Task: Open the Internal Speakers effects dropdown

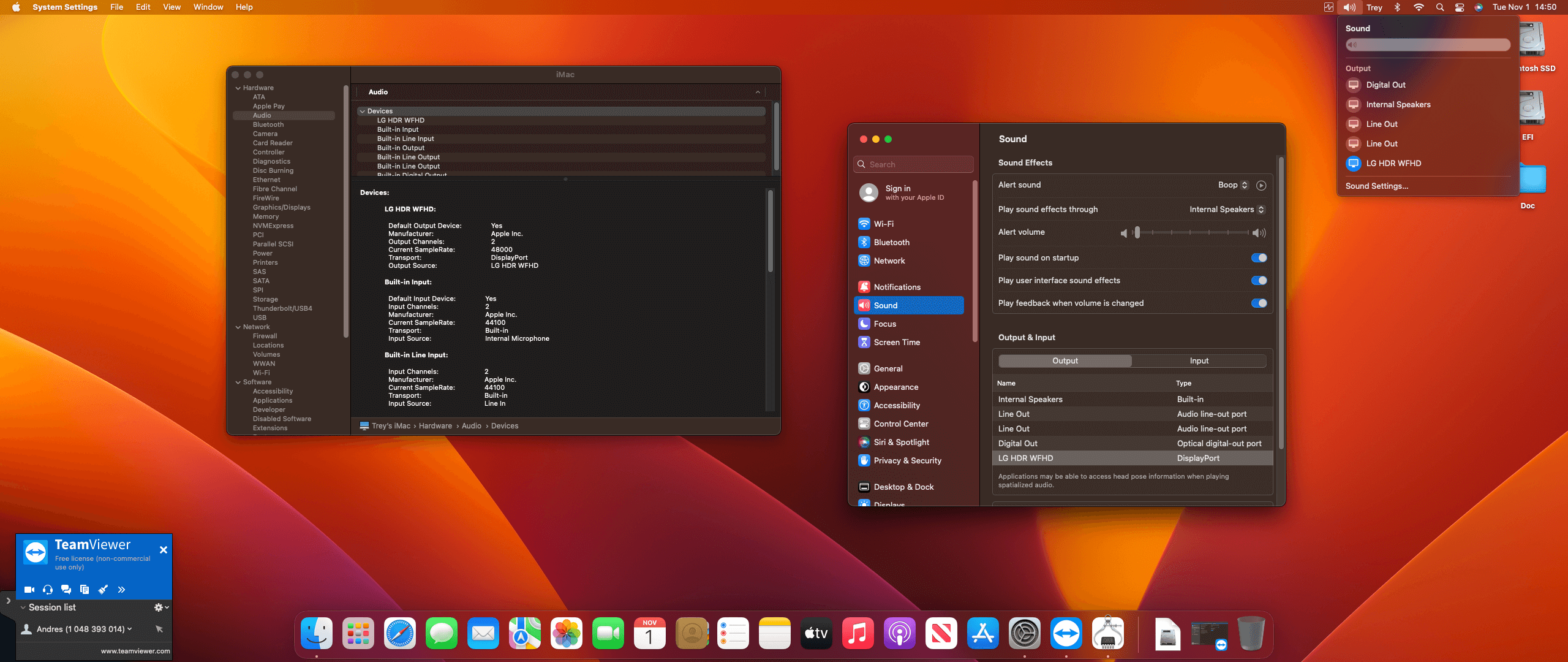Action: pyautogui.click(x=1227, y=210)
